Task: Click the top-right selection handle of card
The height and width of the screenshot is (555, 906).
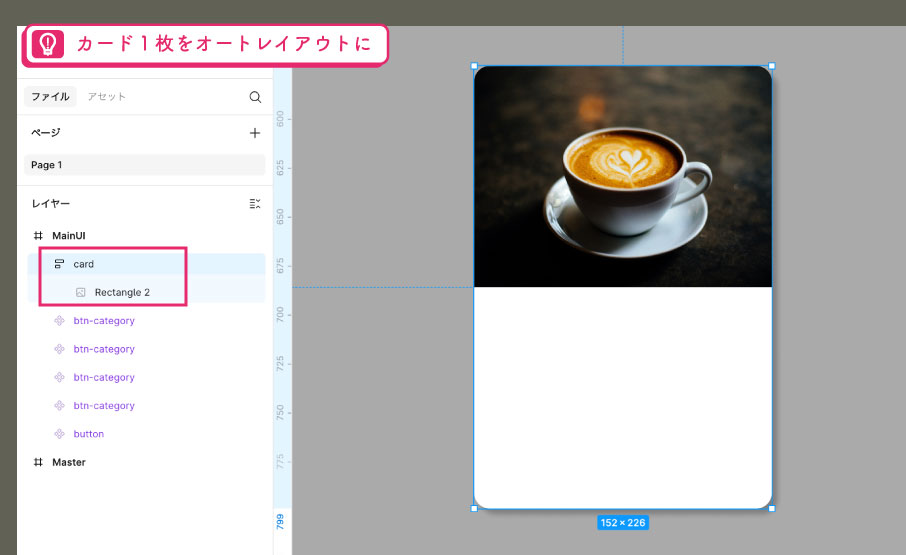Action: 772,66
